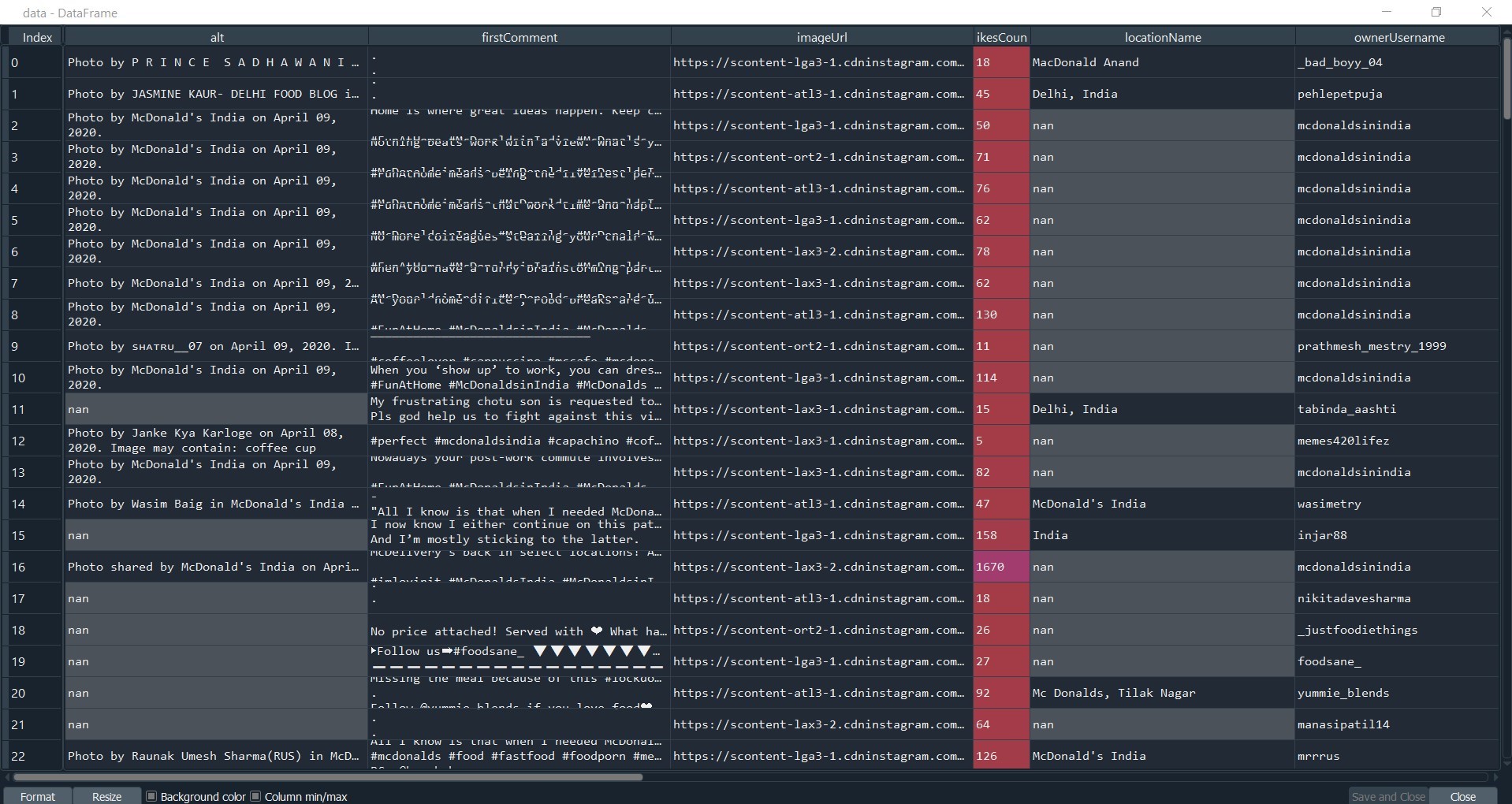The height and width of the screenshot is (804, 1512).
Task: Select the likesCount column header
Action: coord(1001,37)
